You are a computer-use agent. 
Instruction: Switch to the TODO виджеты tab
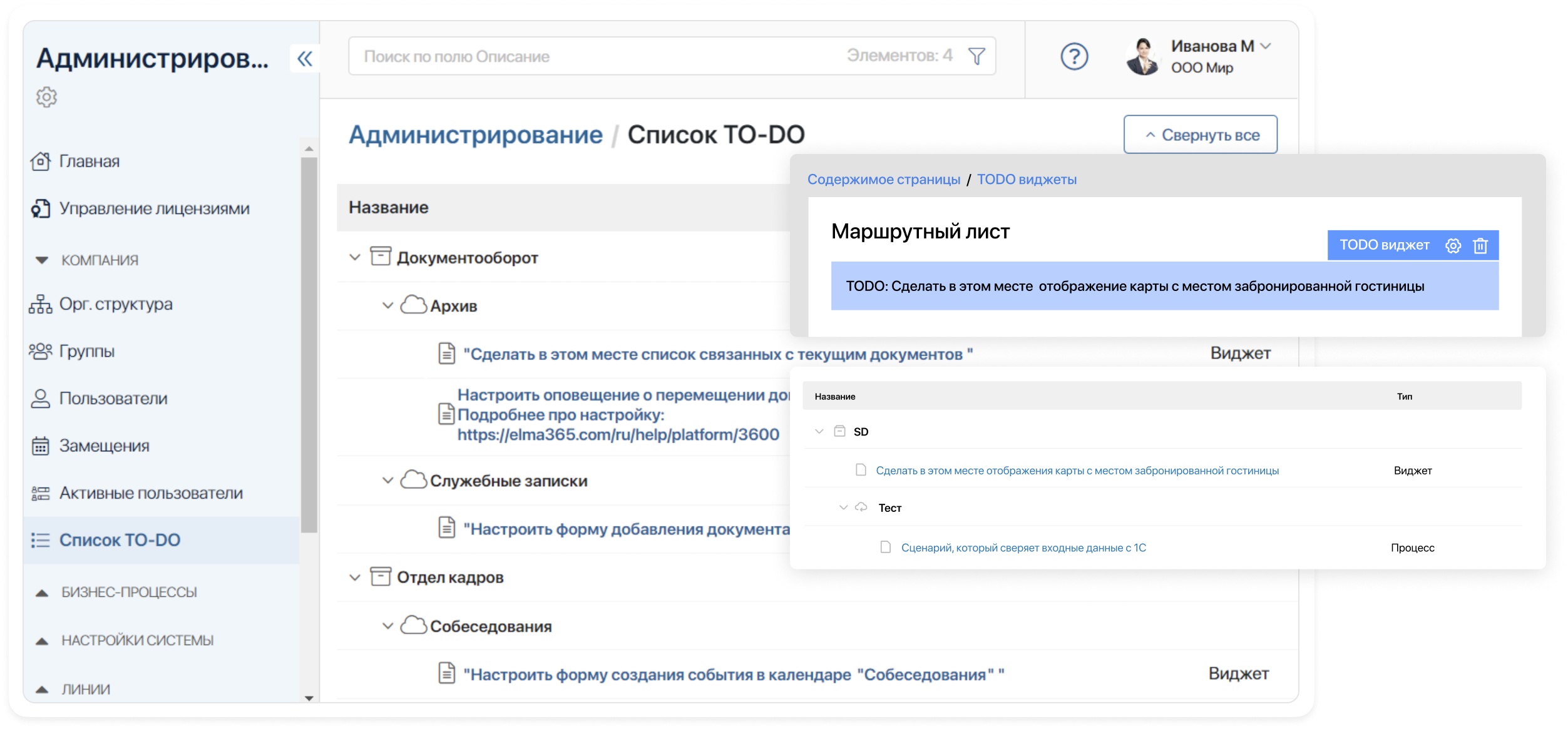pos(1027,179)
